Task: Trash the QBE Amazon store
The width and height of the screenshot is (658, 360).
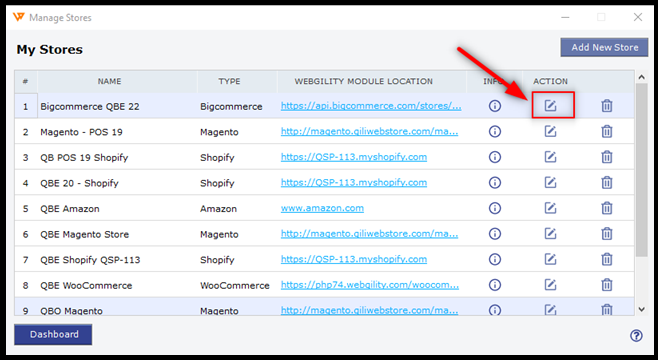Action: 606,208
